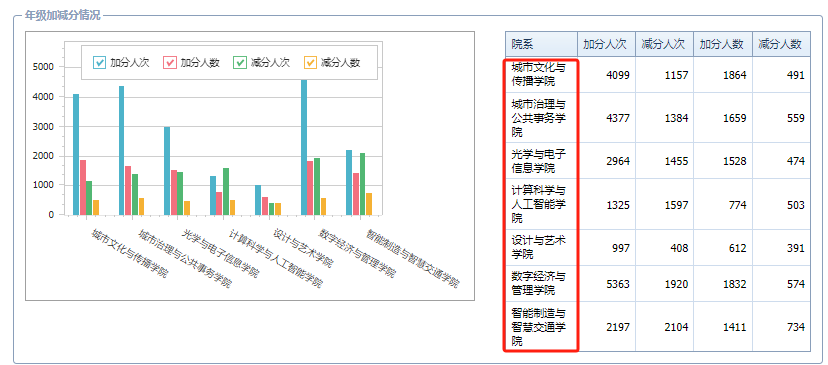This screenshot has width=828, height=365.
Task: Click the blue 加分人次 bar for 数字经济与管理学院
Action: point(304,148)
